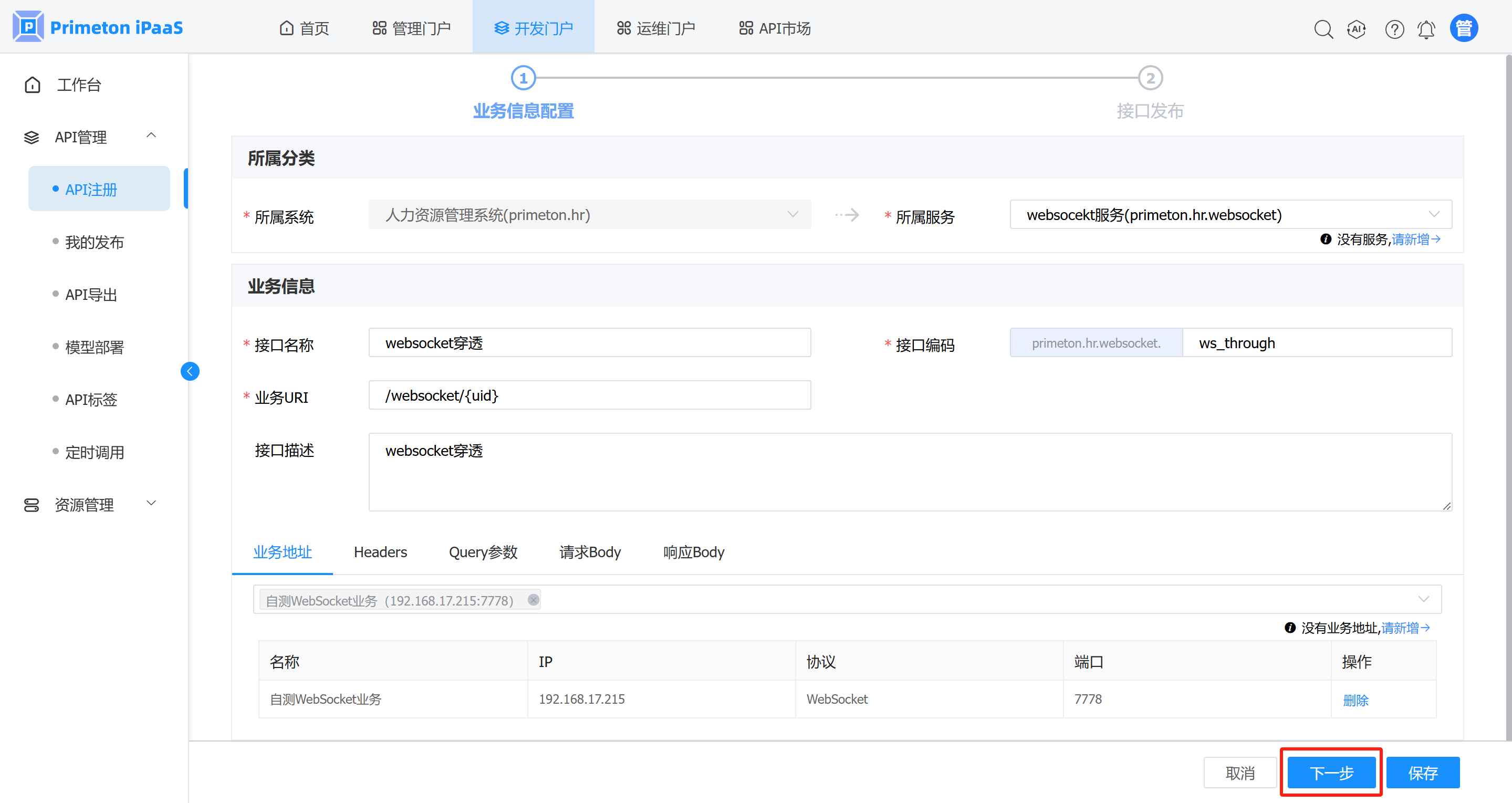
Task: Expand the 资源管理 menu section
Action: tap(151, 503)
